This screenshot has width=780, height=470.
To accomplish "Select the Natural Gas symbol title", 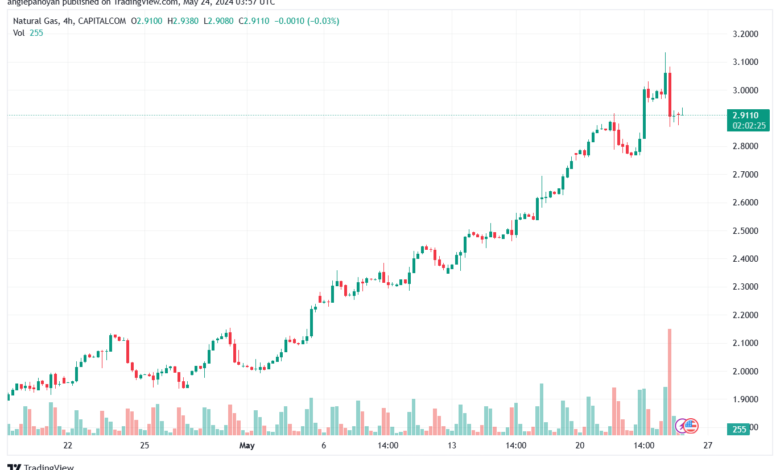I will 35,21.
